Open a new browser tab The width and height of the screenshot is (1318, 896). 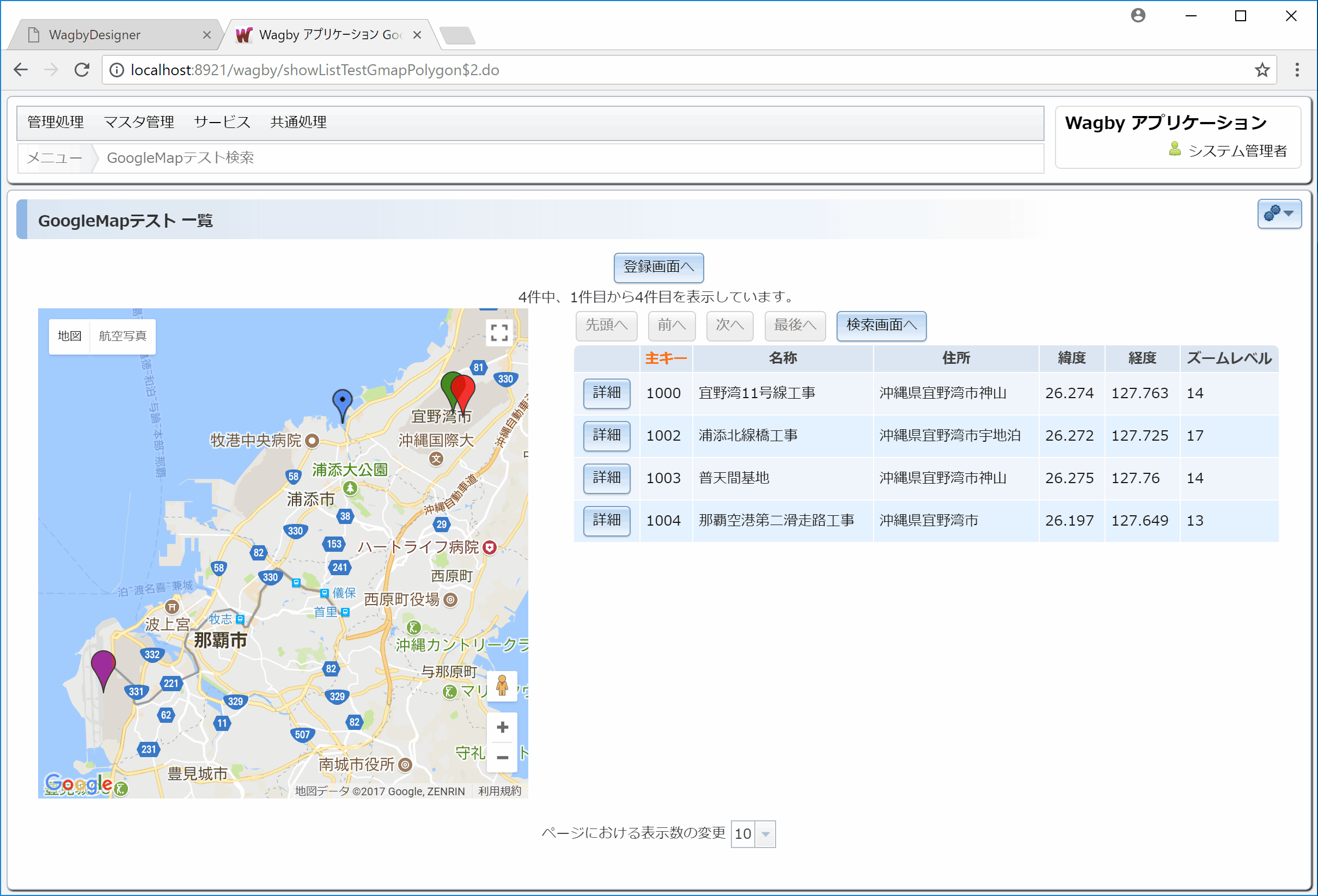point(457,35)
